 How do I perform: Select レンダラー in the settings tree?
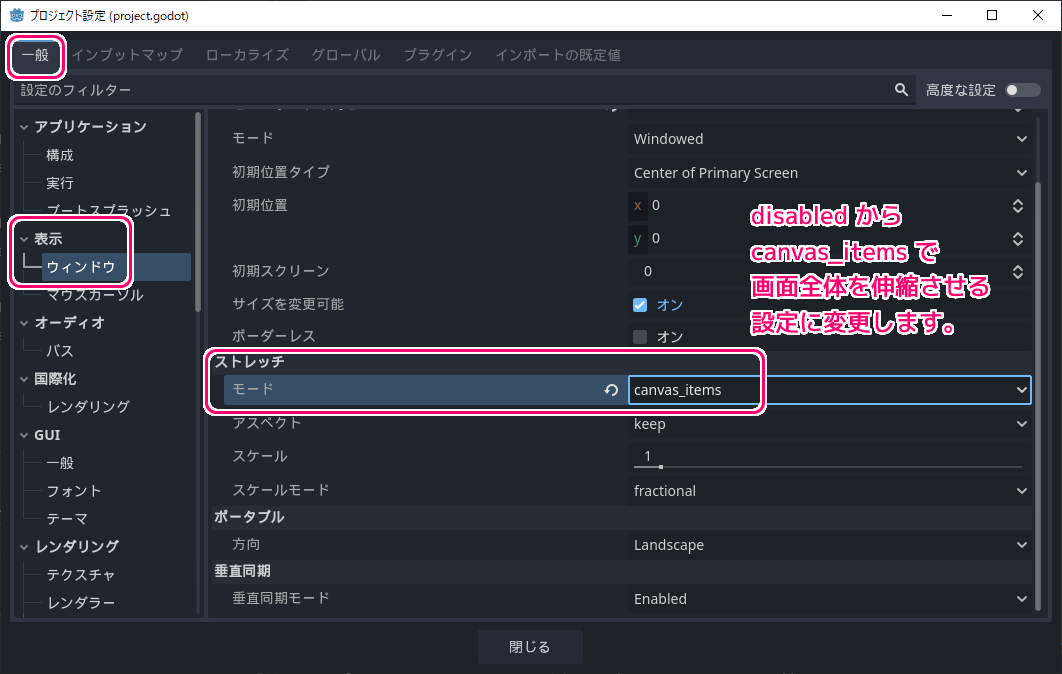[x=81, y=602]
